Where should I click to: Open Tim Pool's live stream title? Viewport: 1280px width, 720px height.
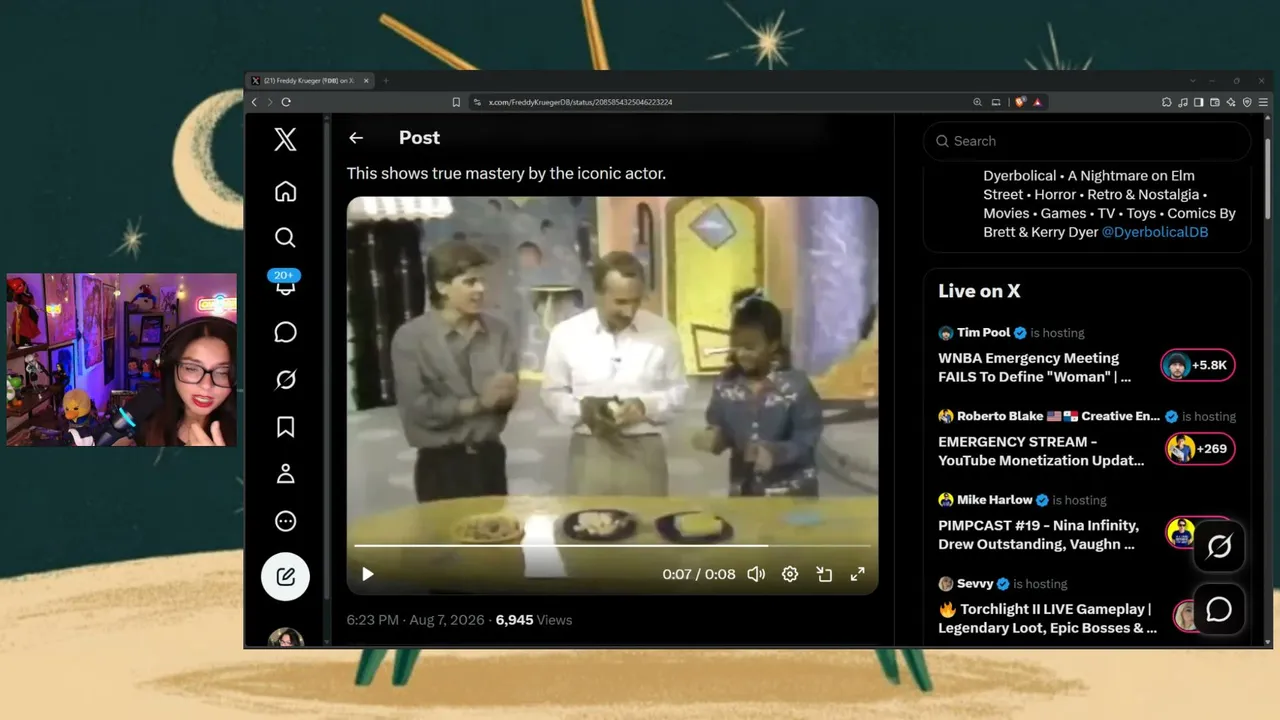(1035, 367)
